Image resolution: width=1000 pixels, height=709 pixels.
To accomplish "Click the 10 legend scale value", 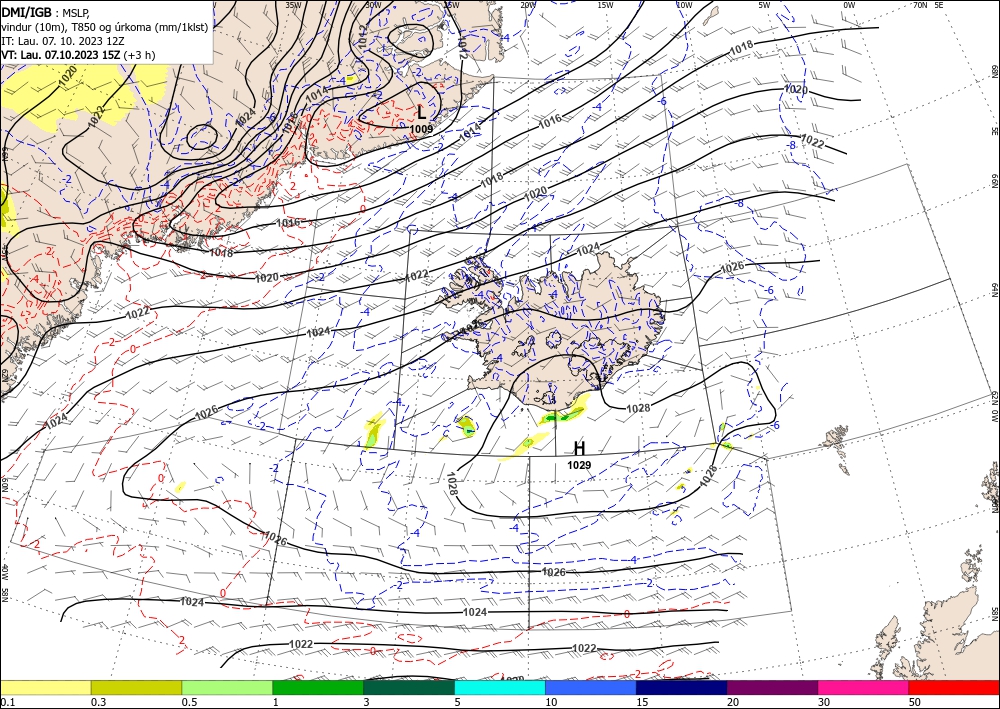I will [550, 702].
